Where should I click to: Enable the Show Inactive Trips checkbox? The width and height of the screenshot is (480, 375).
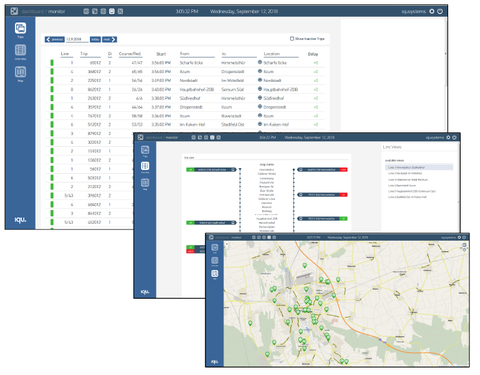point(292,39)
